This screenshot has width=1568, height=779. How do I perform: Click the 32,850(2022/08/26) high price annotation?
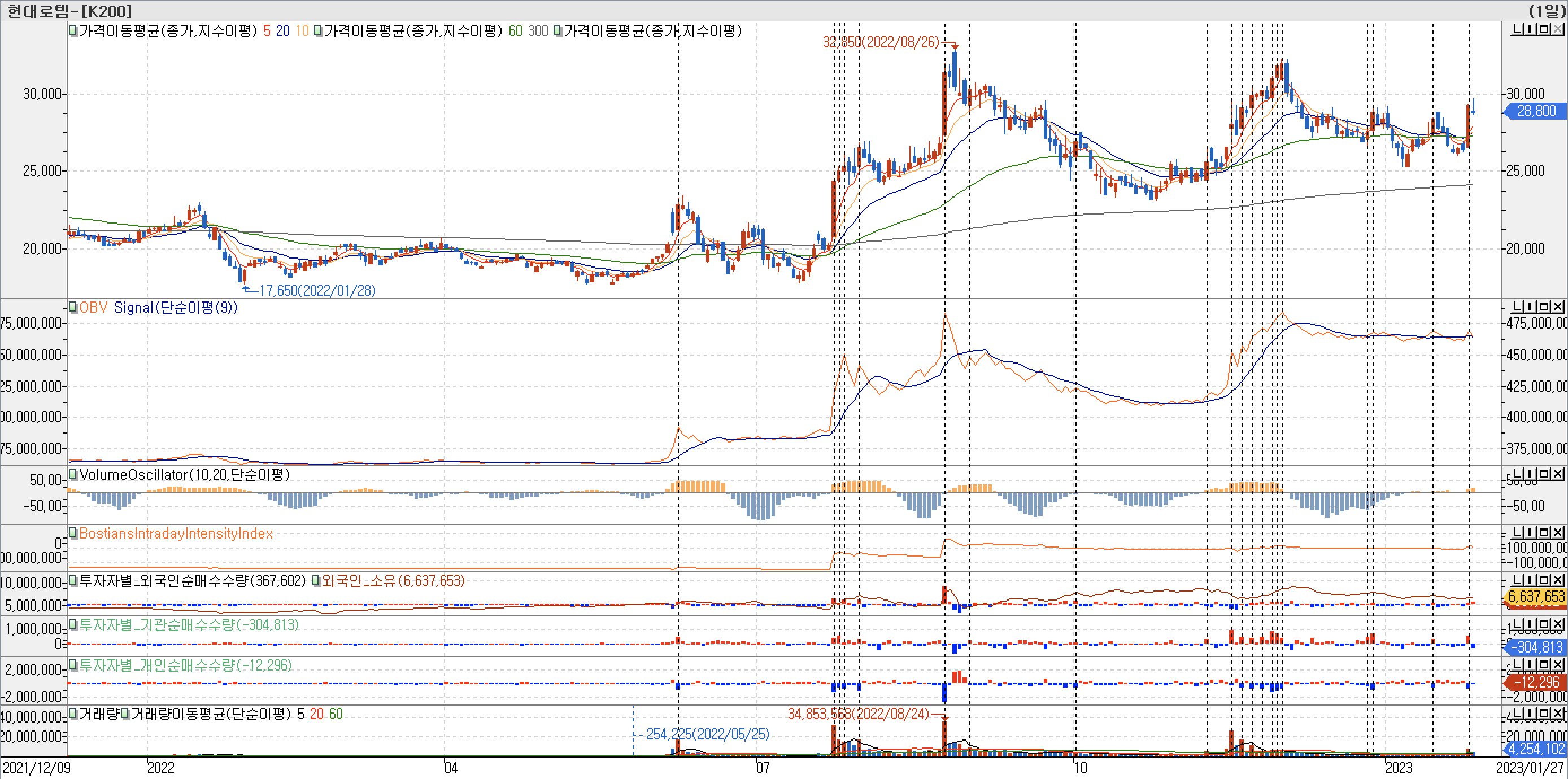click(880, 42)
